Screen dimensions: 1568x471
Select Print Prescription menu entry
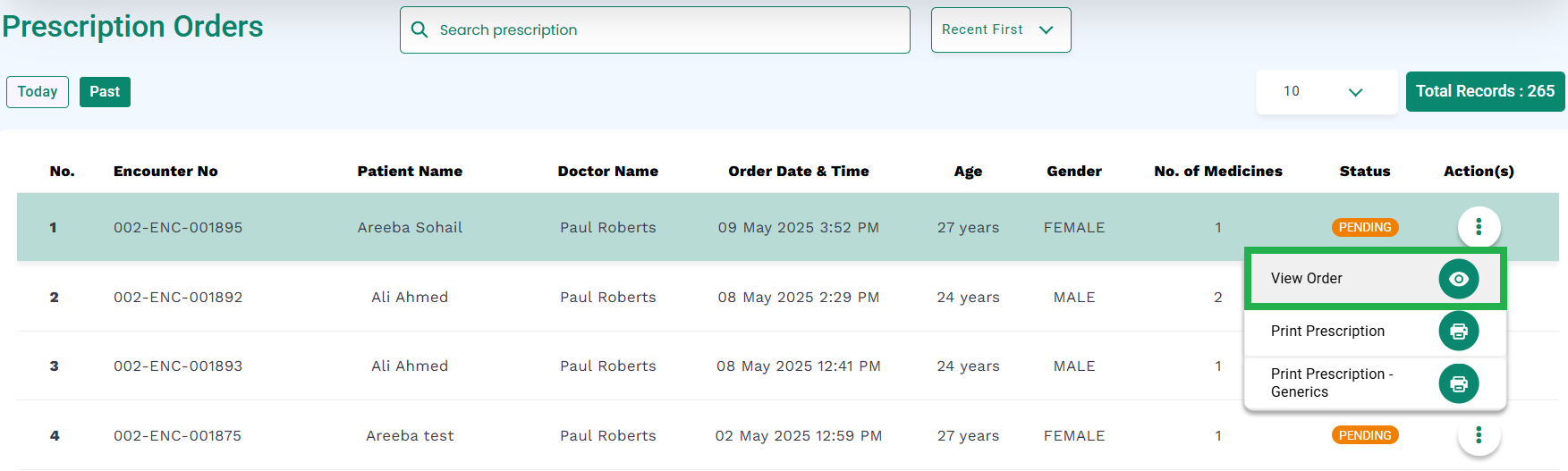[1376, 332]
